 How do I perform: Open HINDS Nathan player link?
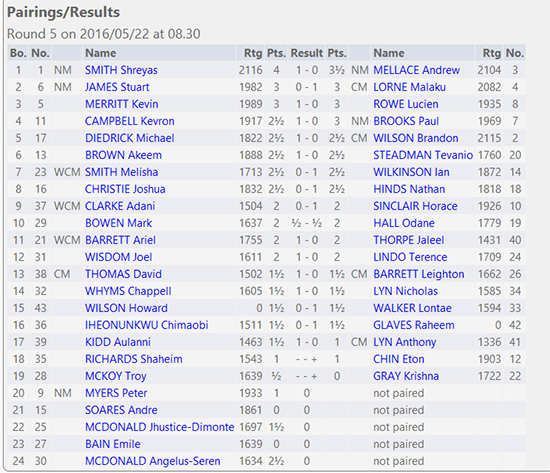click(409, 189)
